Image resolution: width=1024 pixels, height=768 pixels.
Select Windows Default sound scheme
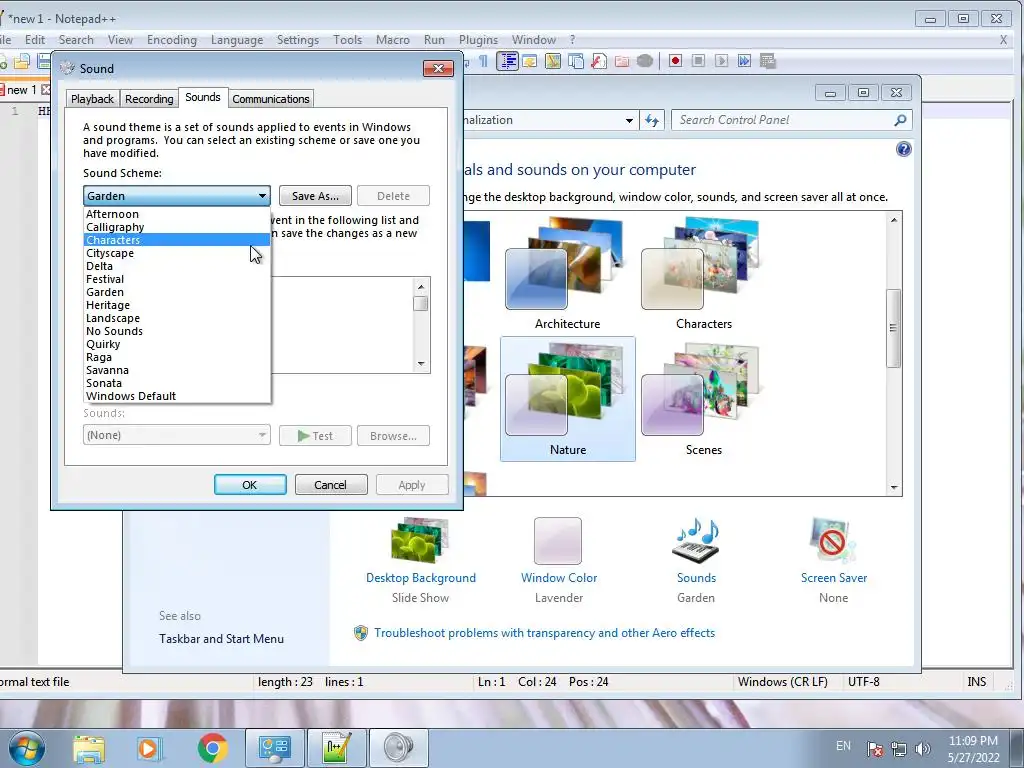177,396
